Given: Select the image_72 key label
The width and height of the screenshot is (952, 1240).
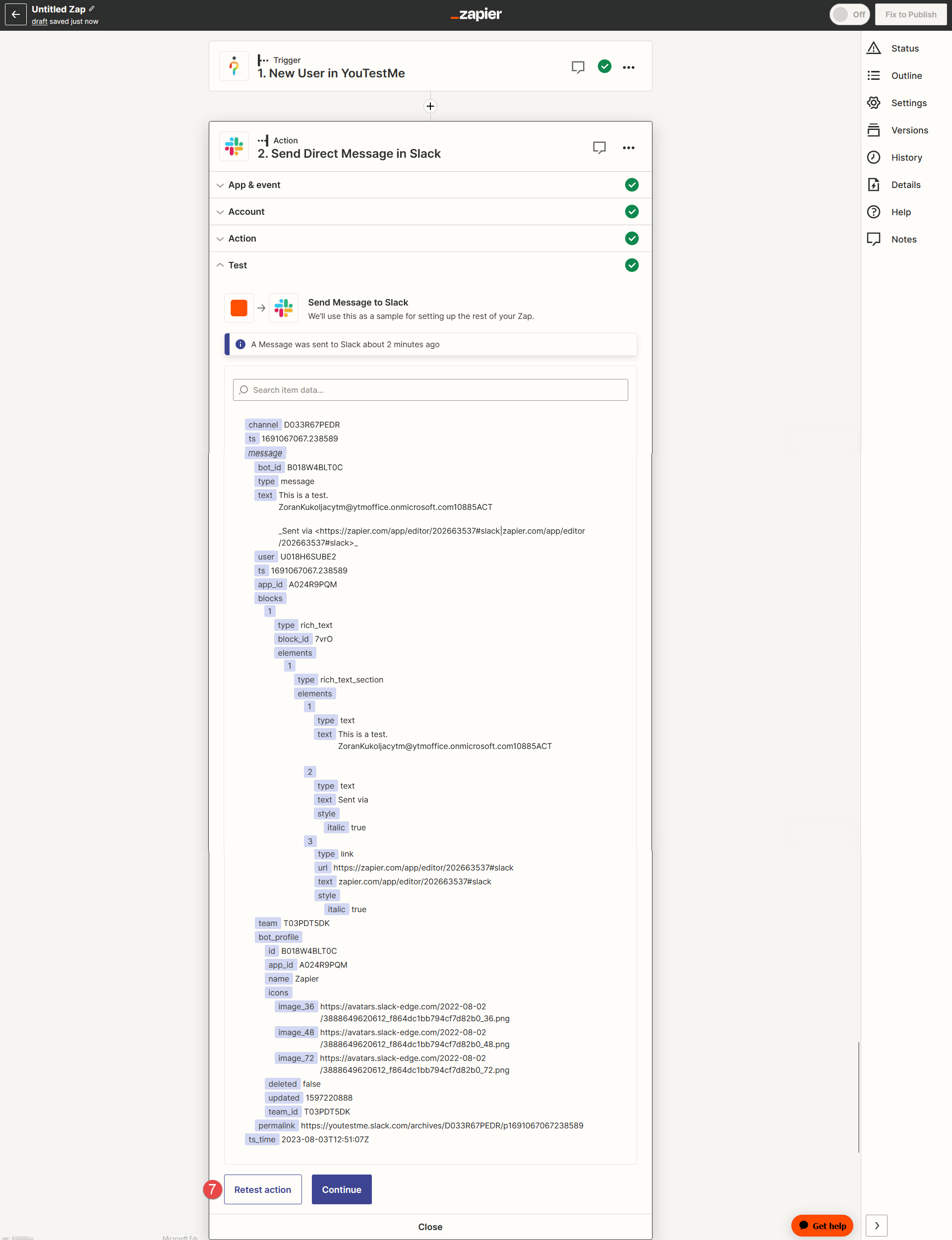Looking at the screenshot, I should coord(296,1058).
